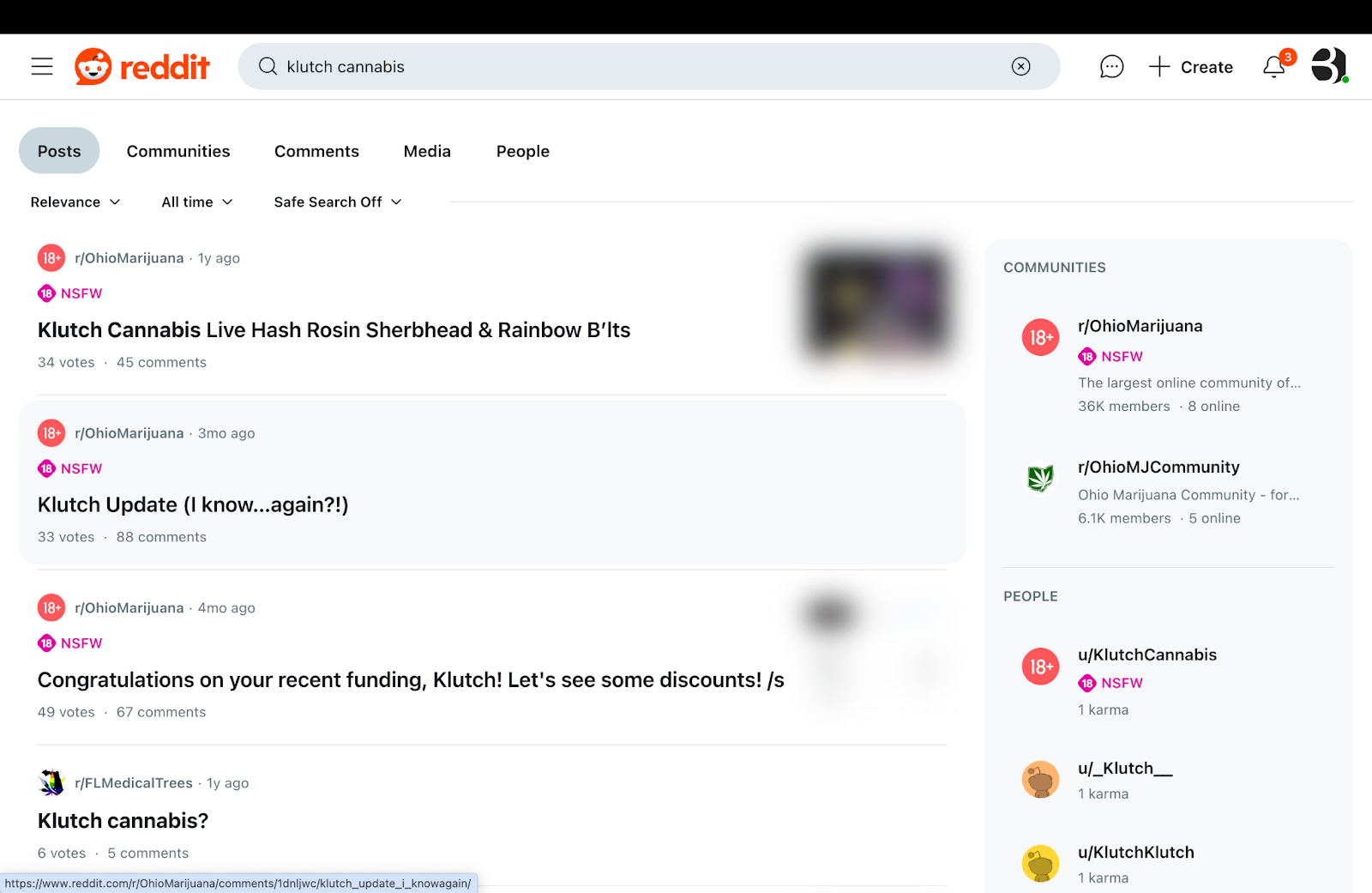Image resolution: width=1372 pixels, height=893 pixels.
Task: Open r/OhioMarijuana link on the 4mo ago post
Action: pyautogui.click(x=129, y=608)
